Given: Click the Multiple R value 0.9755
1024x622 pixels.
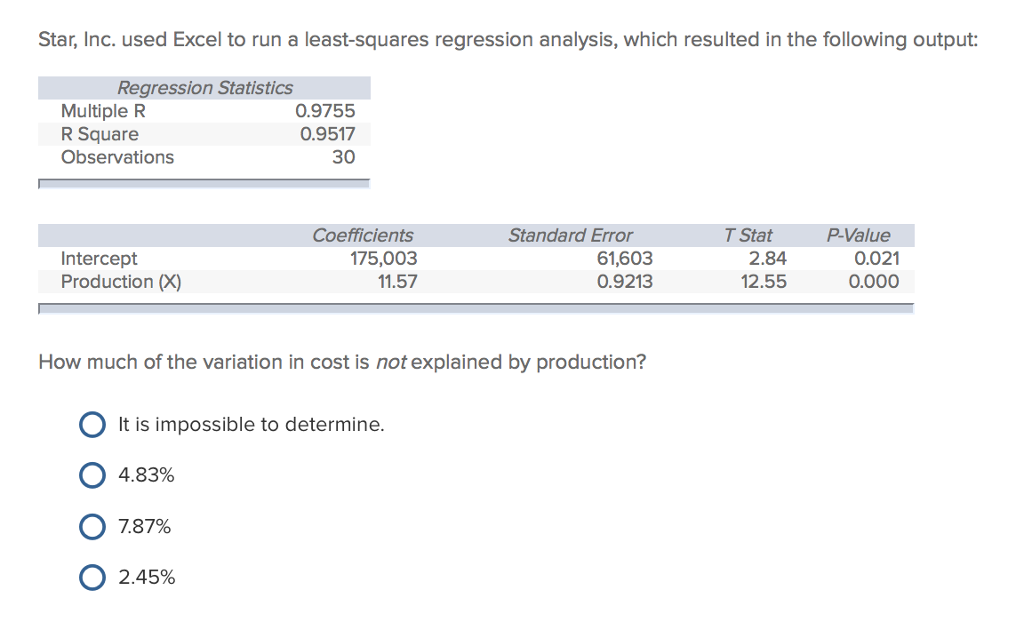Looking at the screenshot, I should coord(325,111).
